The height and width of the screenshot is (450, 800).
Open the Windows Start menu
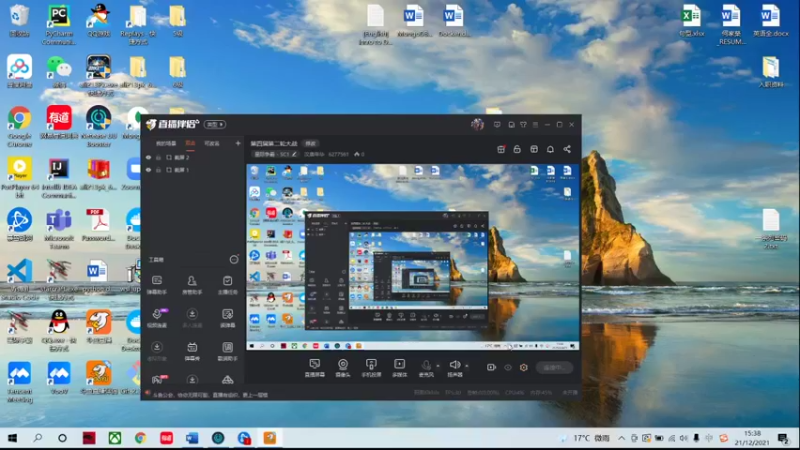click(x=12, y=438)
